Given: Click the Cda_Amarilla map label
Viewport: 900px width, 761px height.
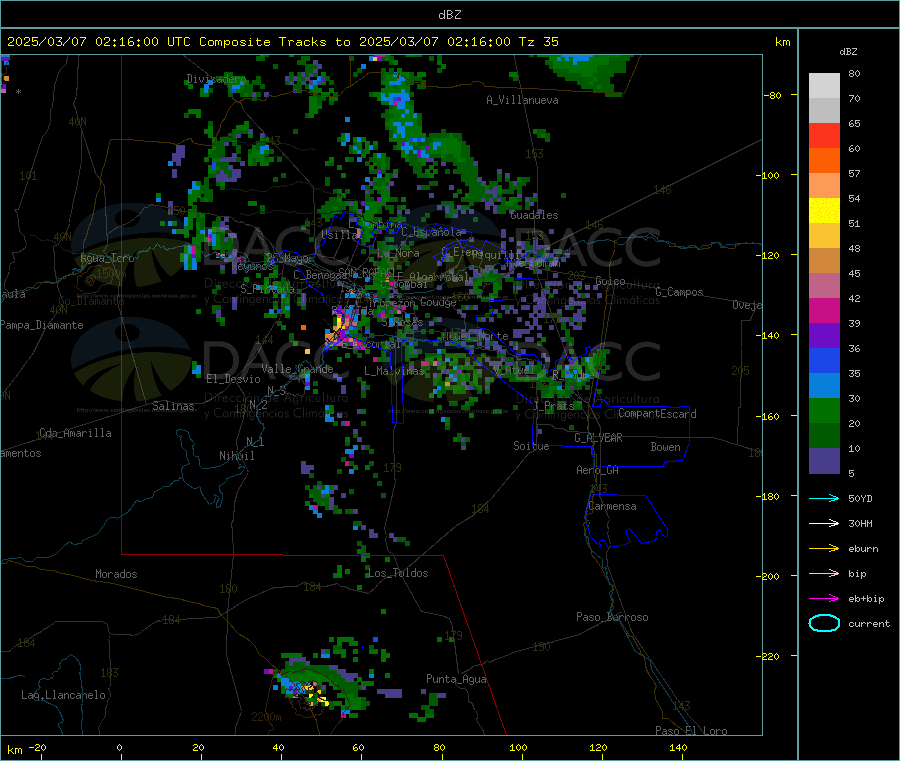Looking at the screenshot, I should (75, 433).
